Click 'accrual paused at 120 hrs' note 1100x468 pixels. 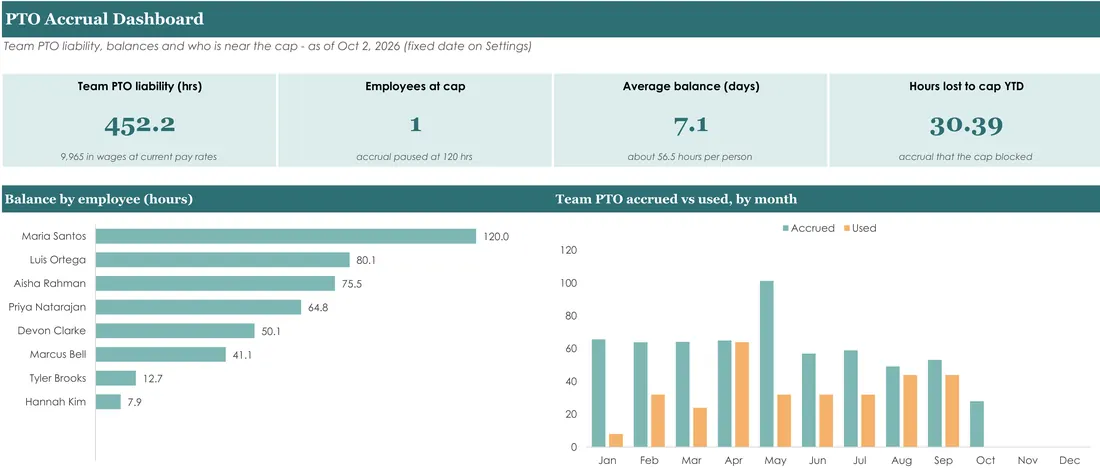tap(415, 157)
